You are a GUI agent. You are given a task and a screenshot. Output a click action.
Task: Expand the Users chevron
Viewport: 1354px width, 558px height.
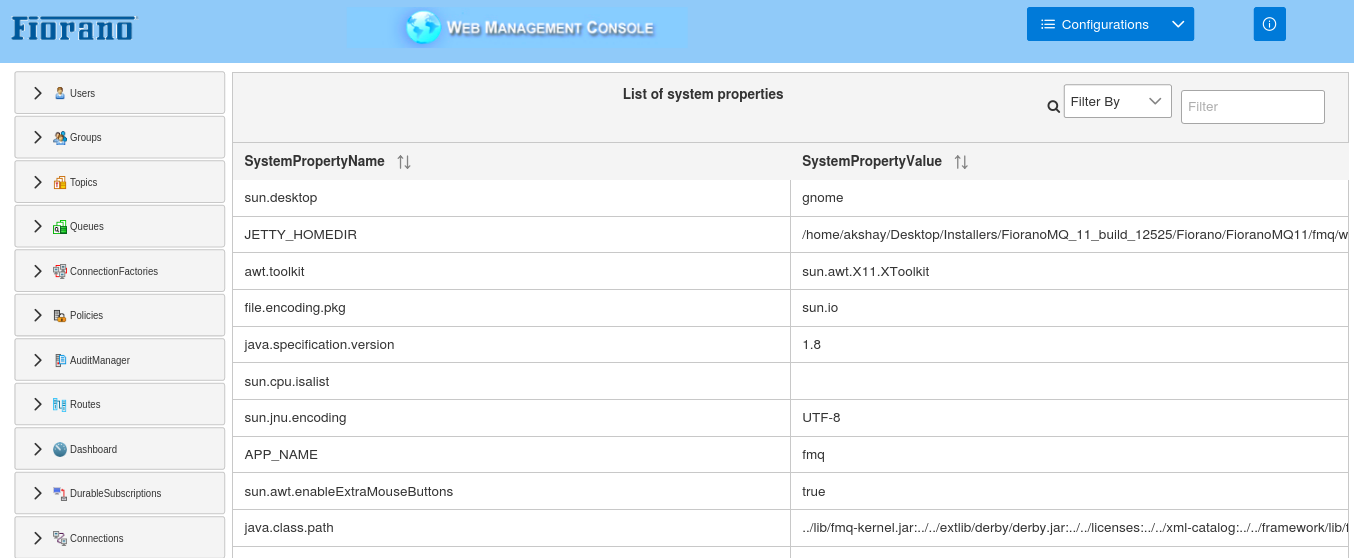pyautogui.click(x=37, y=93)
